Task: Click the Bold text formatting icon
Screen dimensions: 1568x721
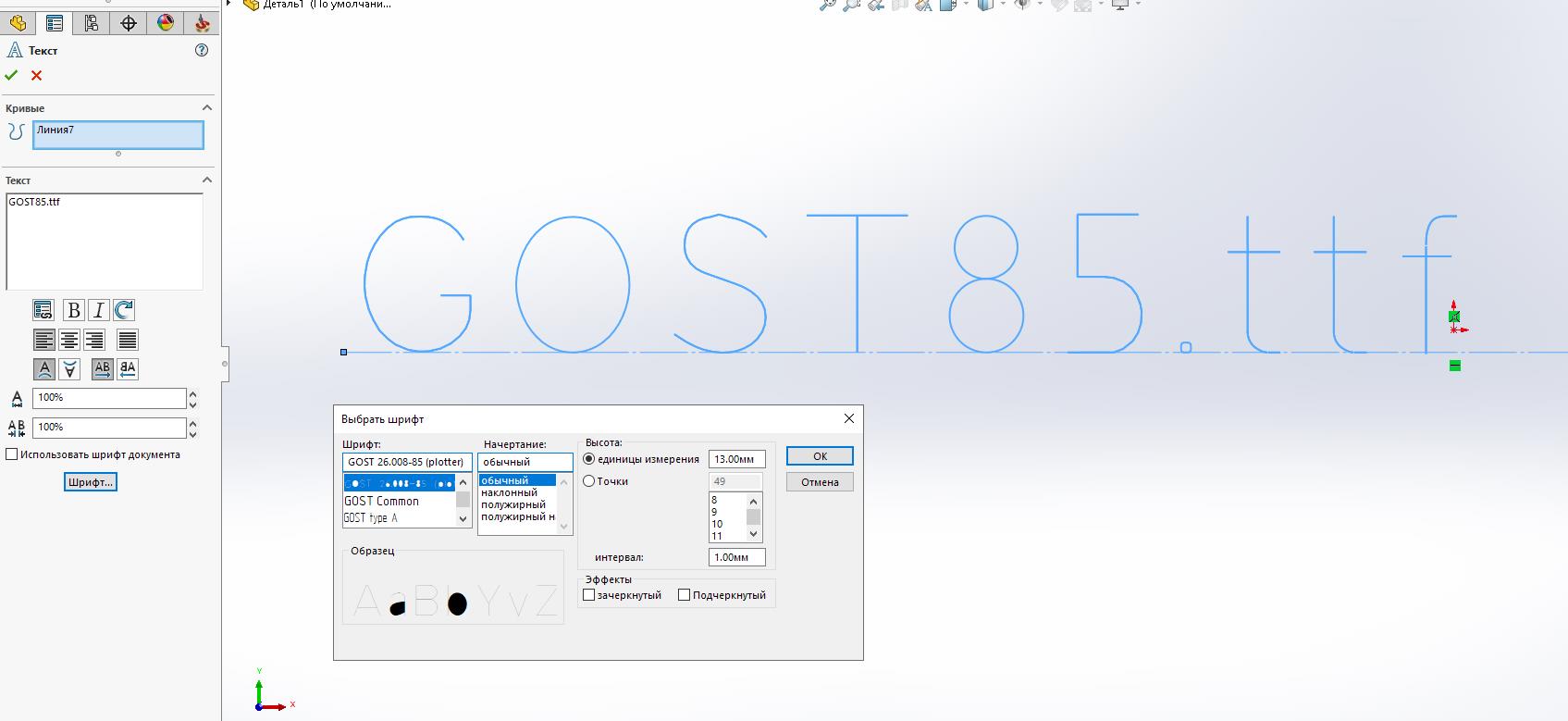Action: [x=73, y=311]
